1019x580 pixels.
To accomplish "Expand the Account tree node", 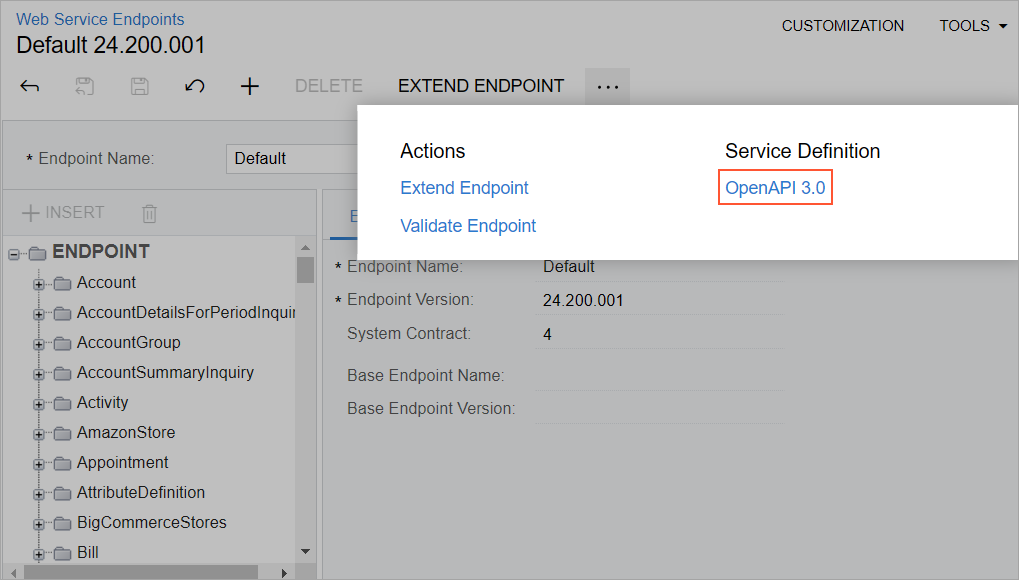I will click(39, 284).
